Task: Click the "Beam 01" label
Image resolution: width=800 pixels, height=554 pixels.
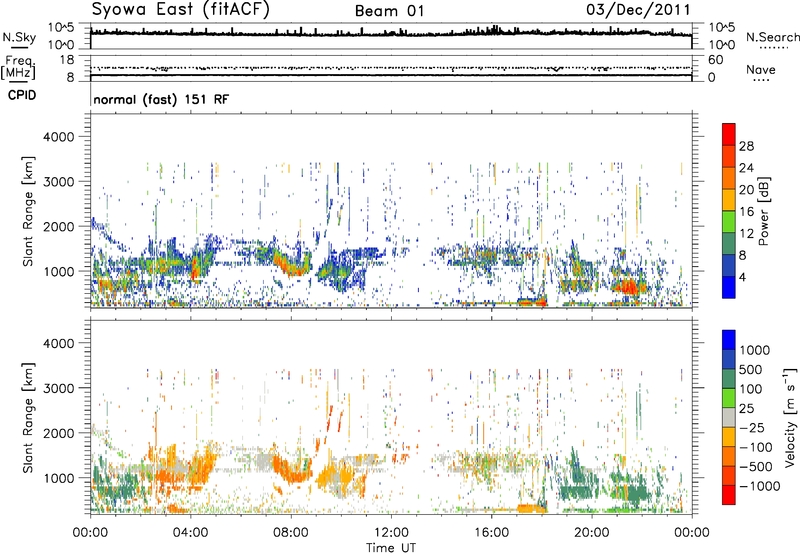Action: point(389,11)
